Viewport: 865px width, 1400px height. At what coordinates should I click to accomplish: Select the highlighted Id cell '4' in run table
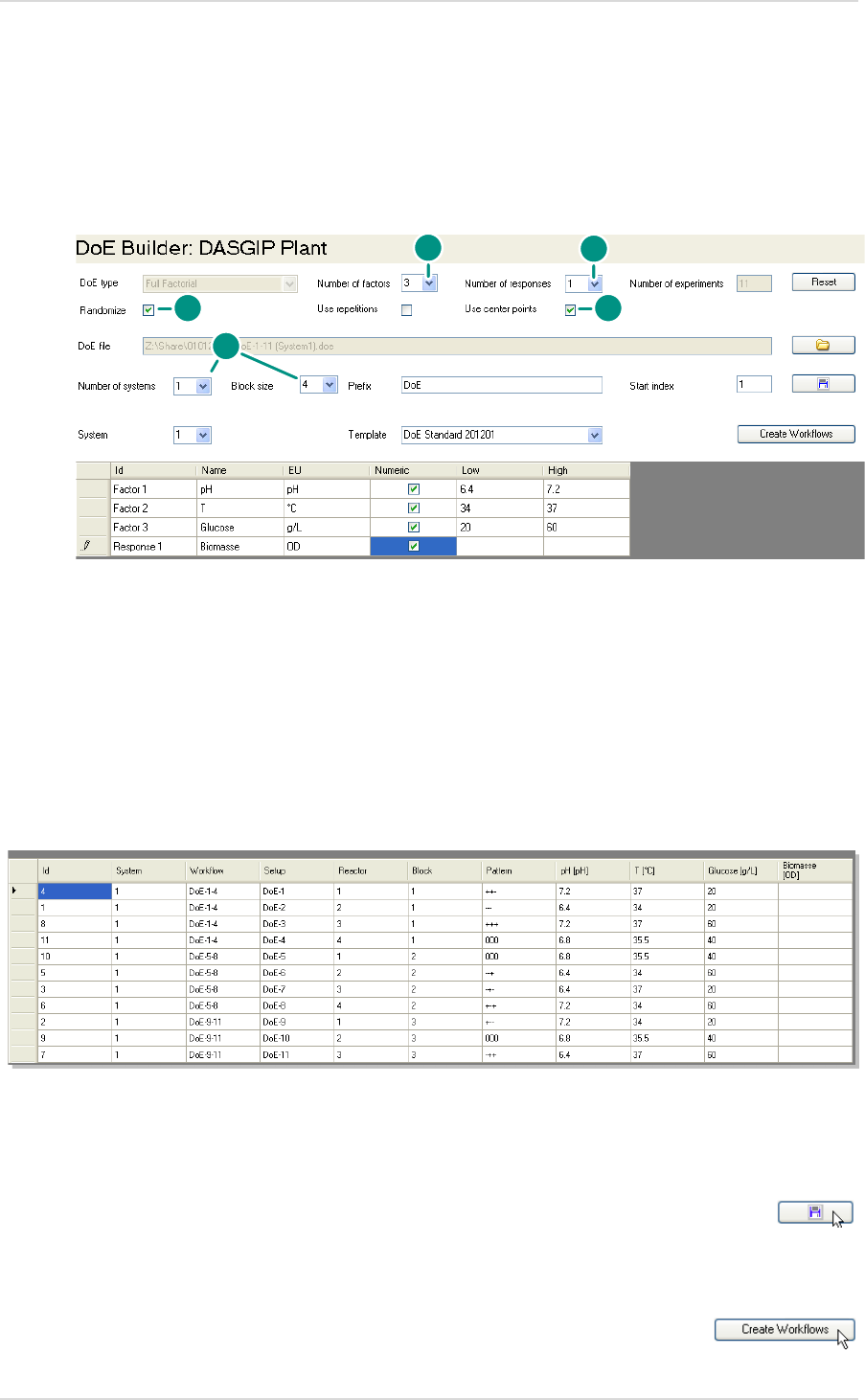75,891
